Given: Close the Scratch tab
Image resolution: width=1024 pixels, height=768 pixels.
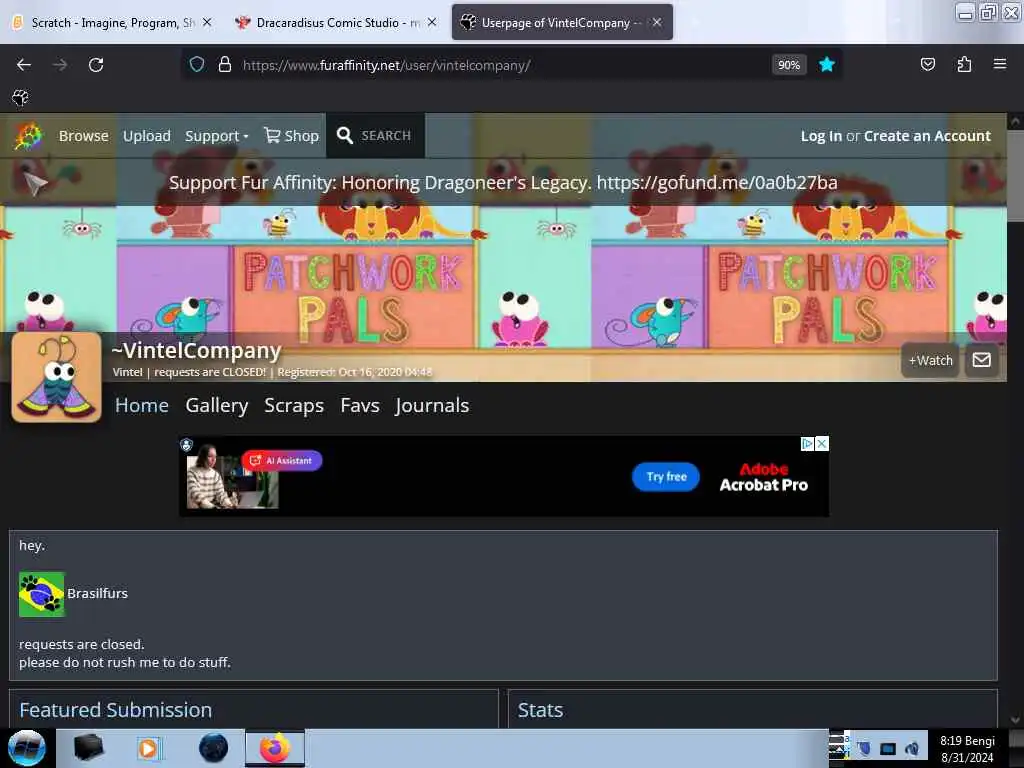Looking at the screenshot, I should click(207, 22).
